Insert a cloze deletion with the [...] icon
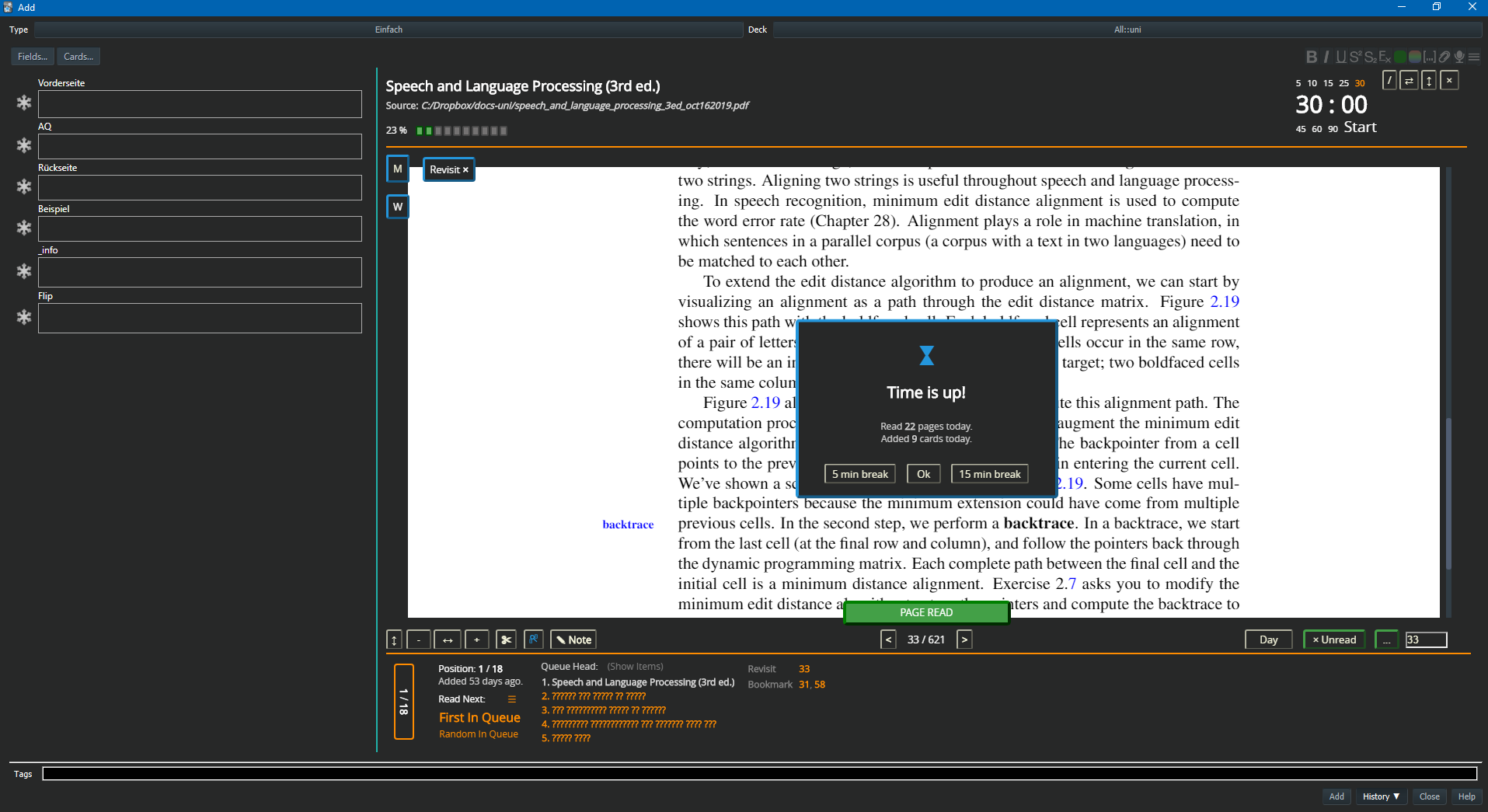This screenshot has width=1488, height=812. point(1430,57)
